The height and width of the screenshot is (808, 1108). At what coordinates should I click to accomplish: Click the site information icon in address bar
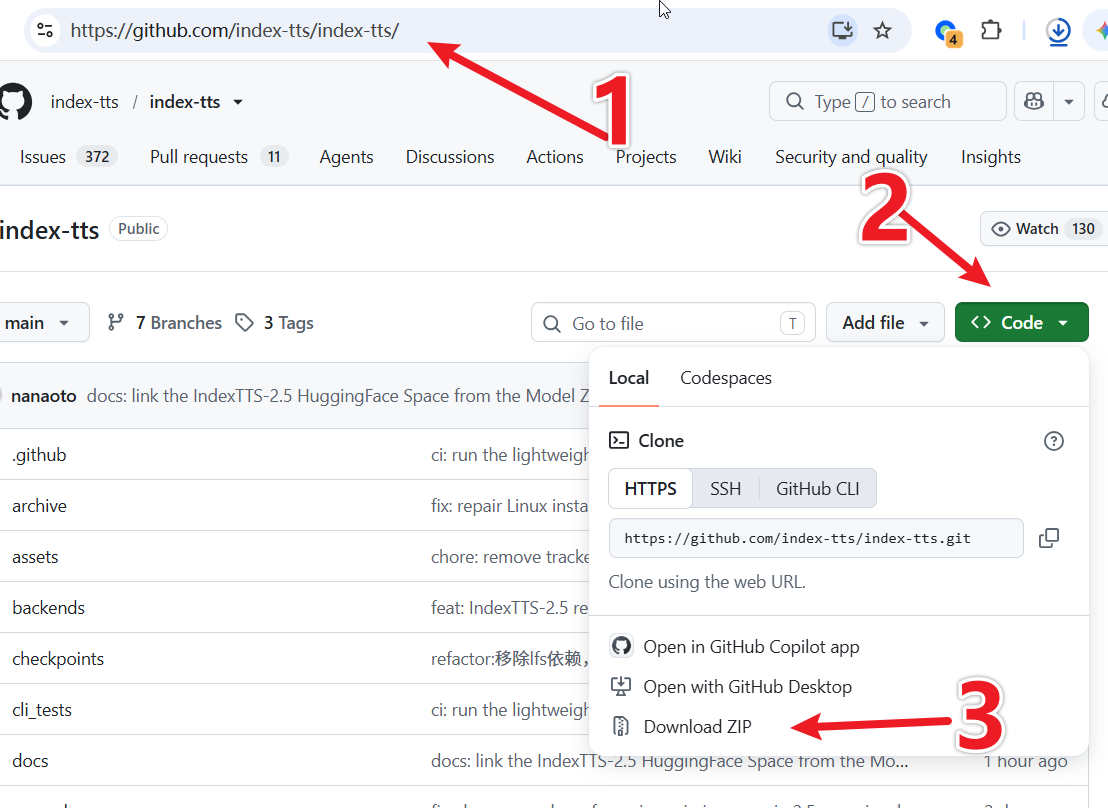point(45,30)
